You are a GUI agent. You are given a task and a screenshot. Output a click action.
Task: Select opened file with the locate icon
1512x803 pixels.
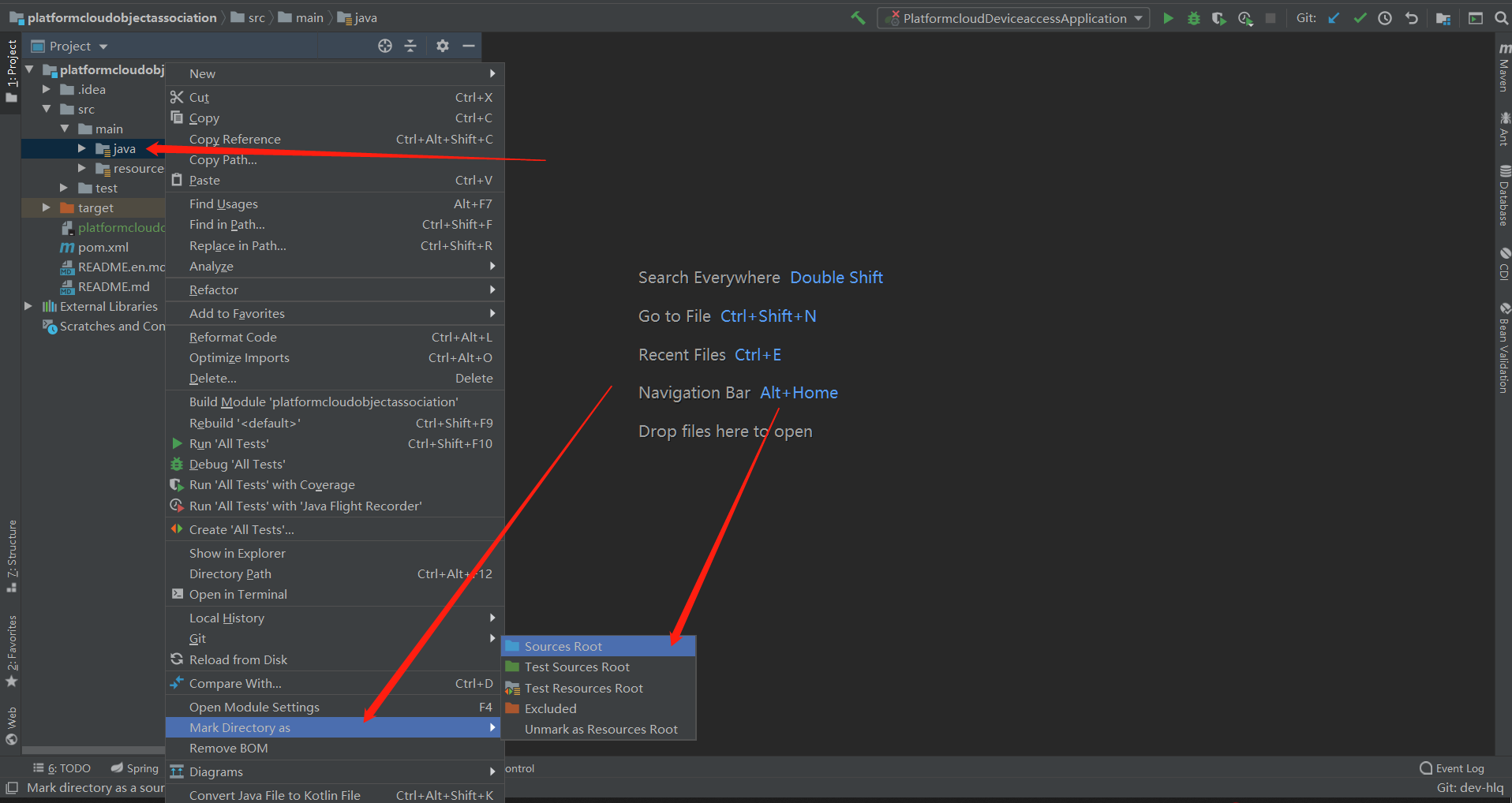pyautogui.click(x=385, y=46)
